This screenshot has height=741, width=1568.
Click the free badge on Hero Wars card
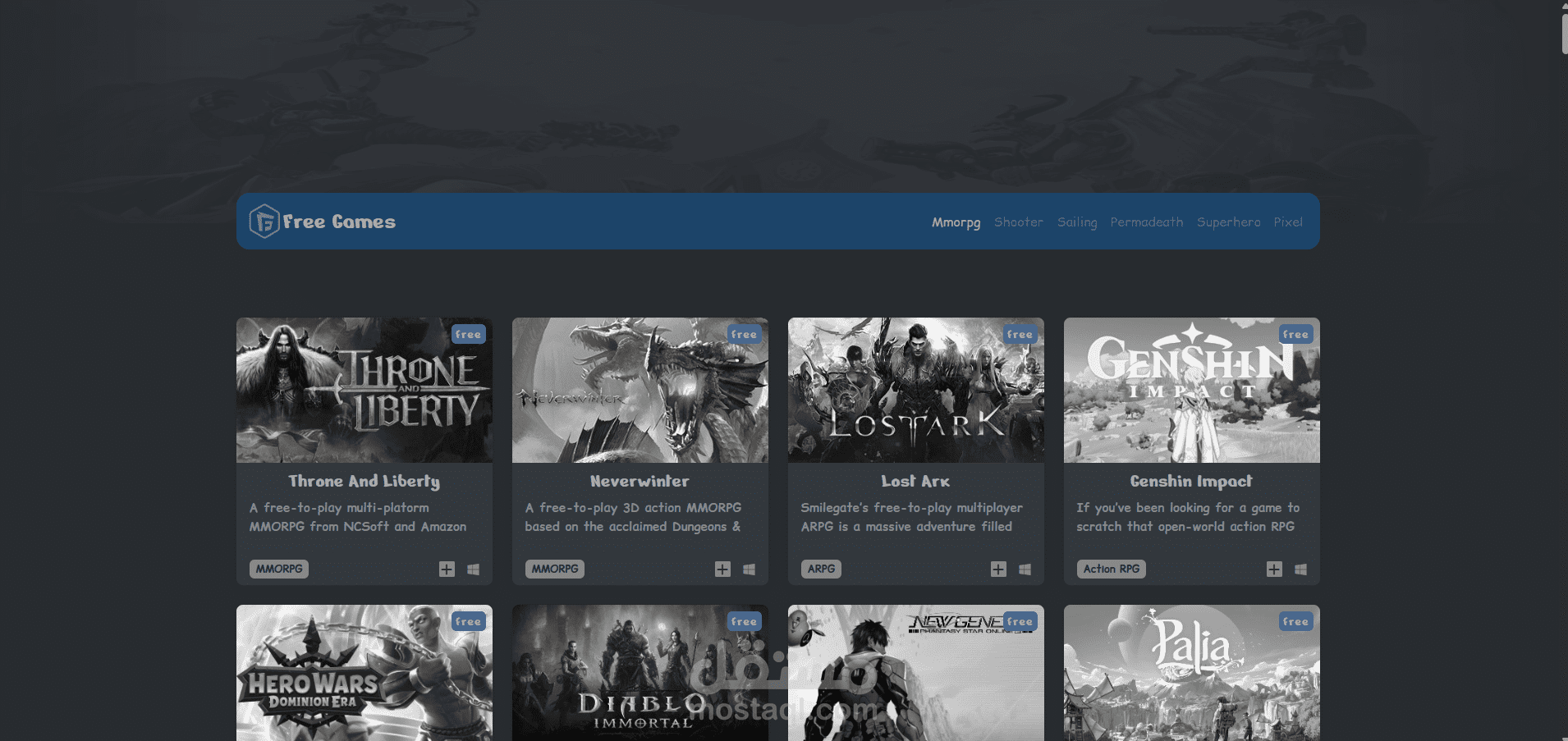click(x=469, y=621)
